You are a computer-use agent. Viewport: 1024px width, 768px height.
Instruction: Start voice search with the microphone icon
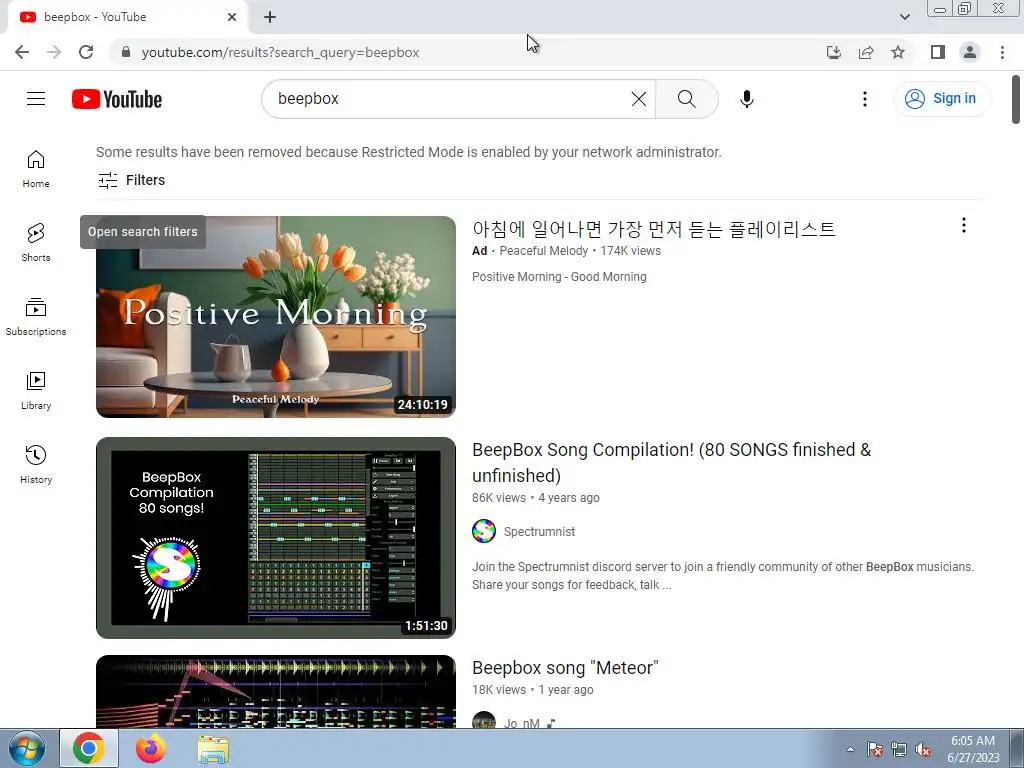click(x=746, y=99)
